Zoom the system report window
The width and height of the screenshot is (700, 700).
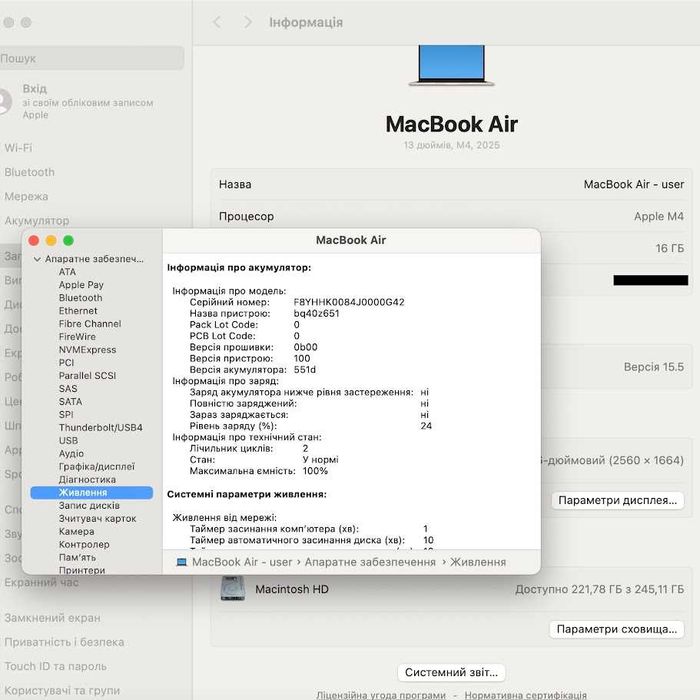point(68,241)
